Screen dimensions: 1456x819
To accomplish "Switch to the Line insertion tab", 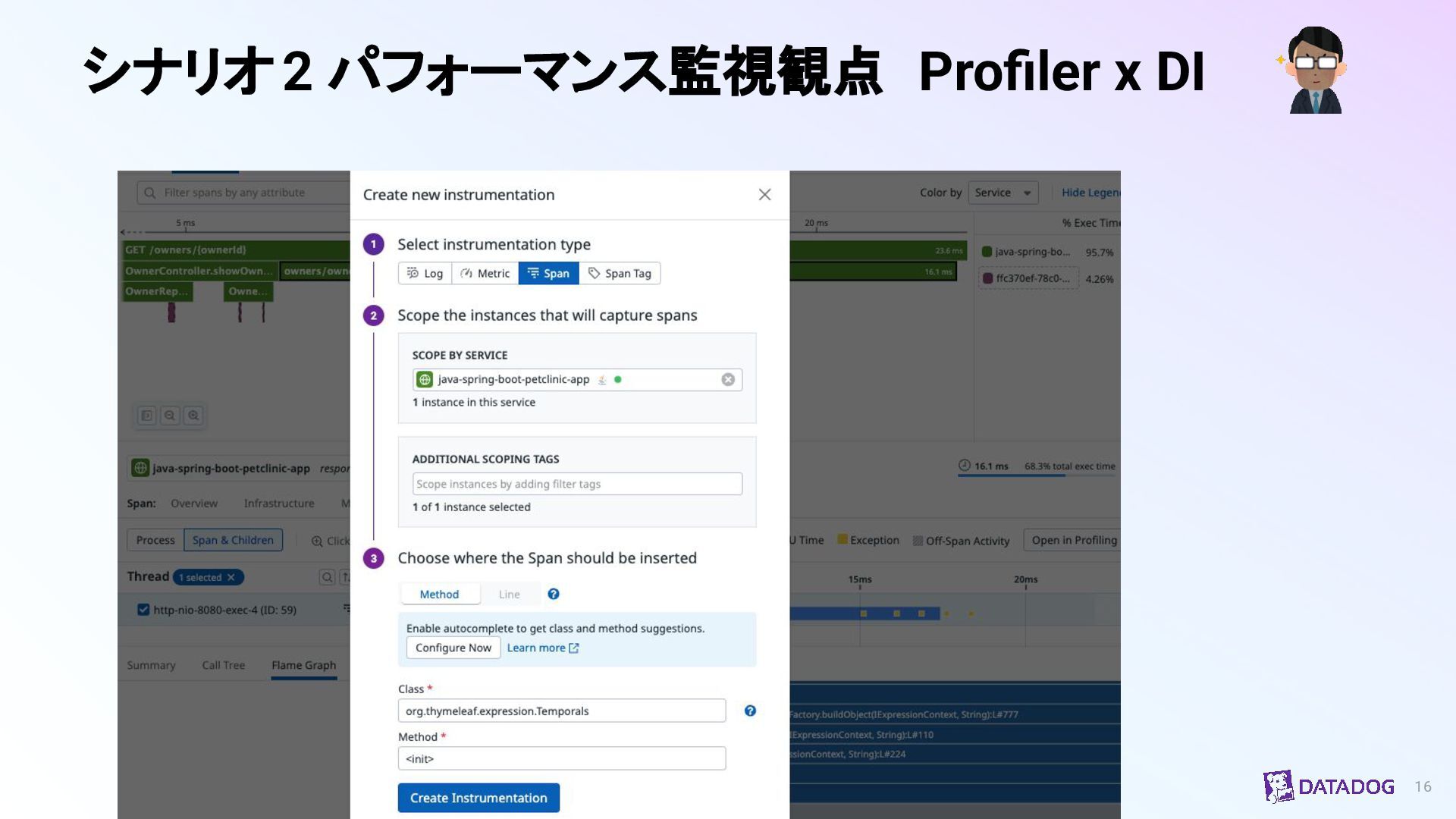I will click(509, 595).
